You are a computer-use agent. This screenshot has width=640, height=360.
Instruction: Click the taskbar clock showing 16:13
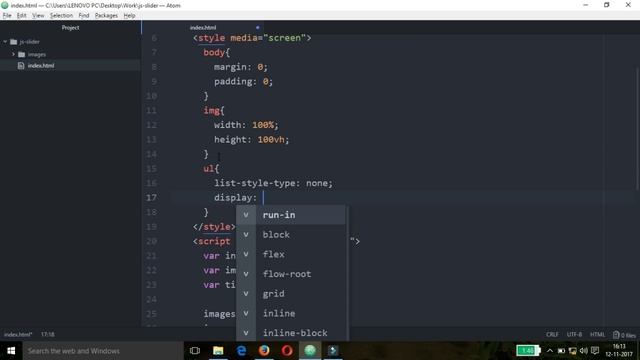(x=619, y=350)
